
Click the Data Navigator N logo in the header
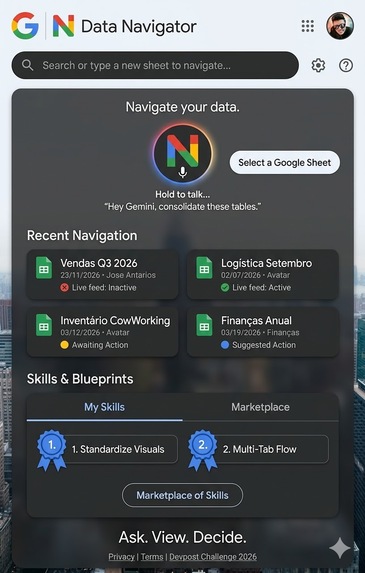point(64,26)
